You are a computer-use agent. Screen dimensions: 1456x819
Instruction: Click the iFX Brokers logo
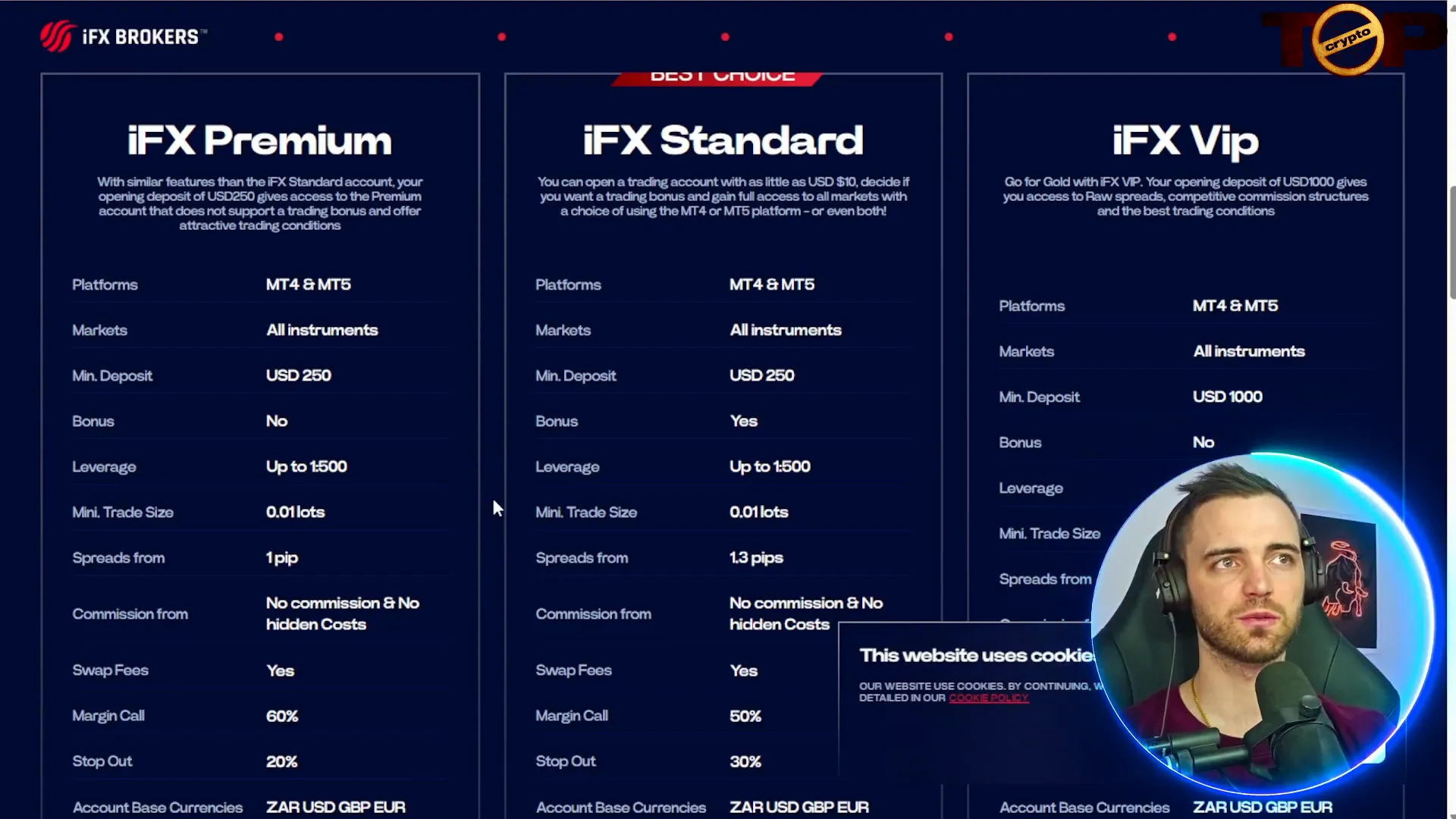click(x=124, y=36)
